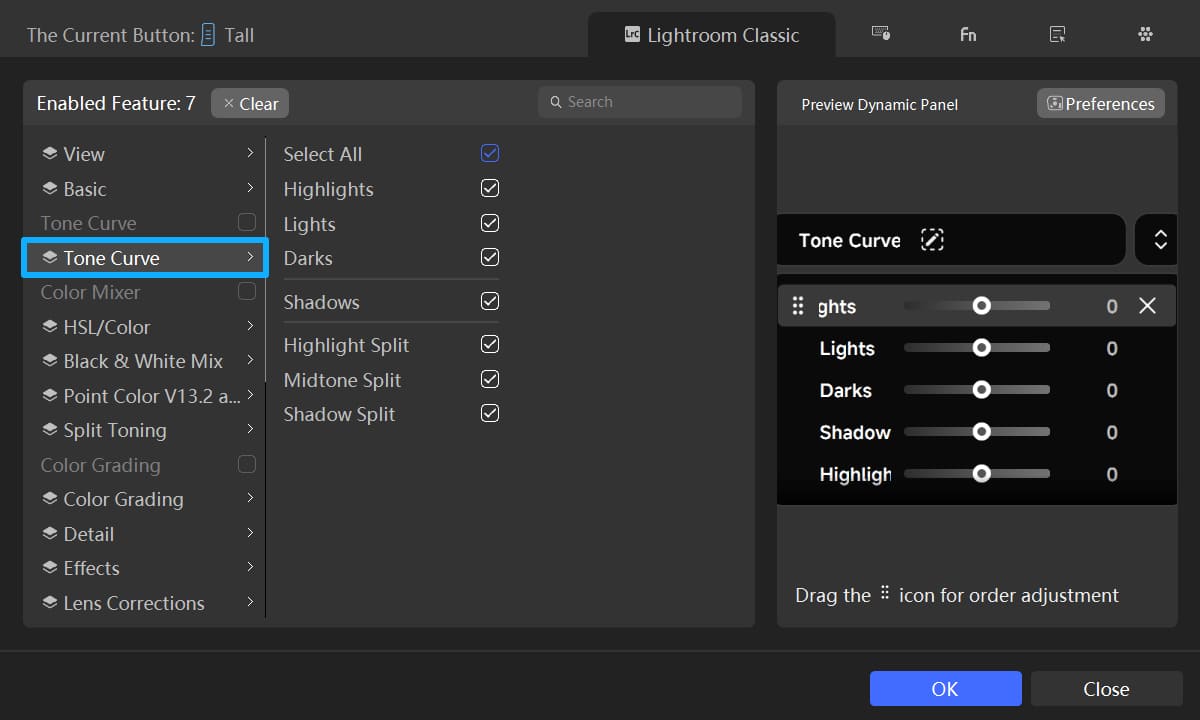
Task: Uncheck the Highlights checkbox
Action: [490, 188]
